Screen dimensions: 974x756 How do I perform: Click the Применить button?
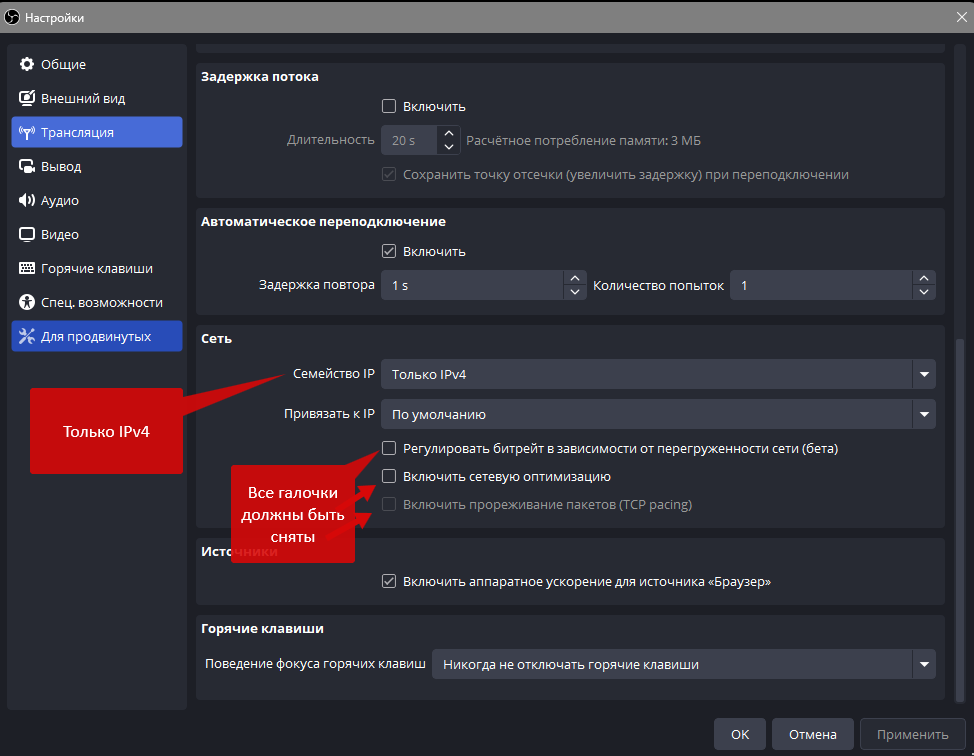click(x=913, y=734)
